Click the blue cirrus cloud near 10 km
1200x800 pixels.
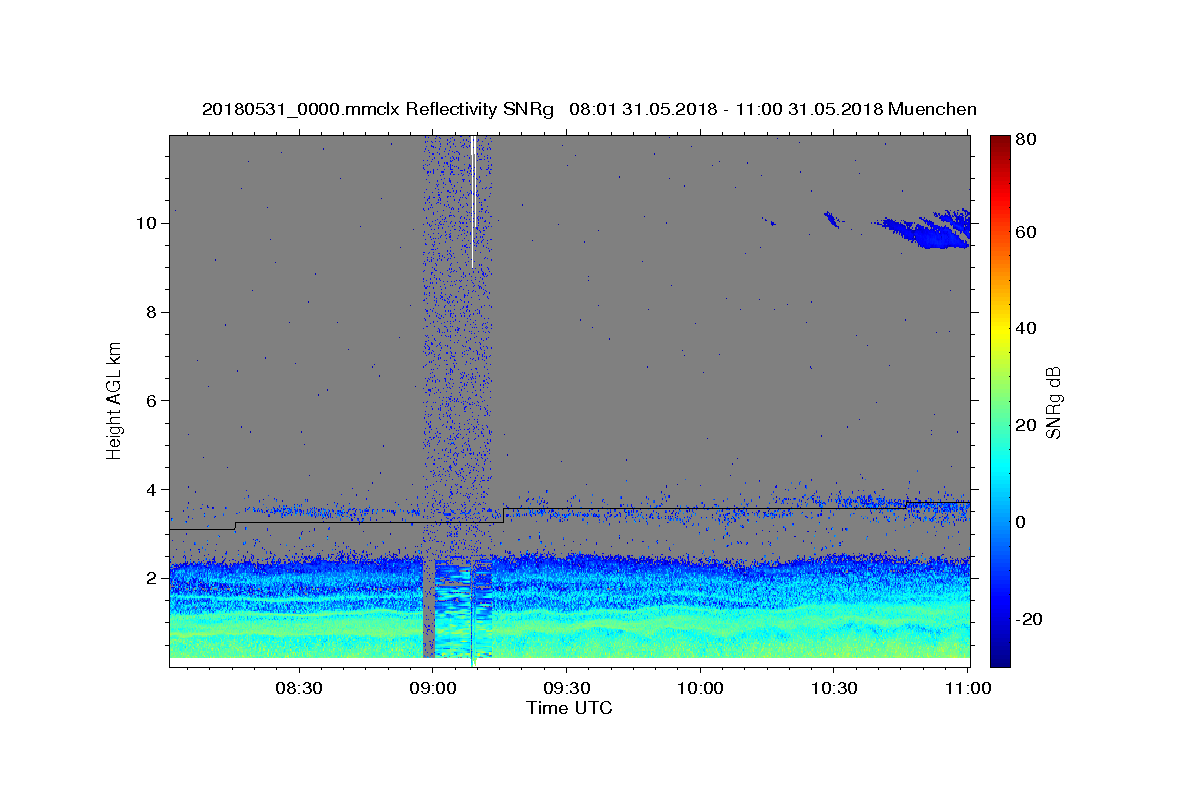click(924, 231)
